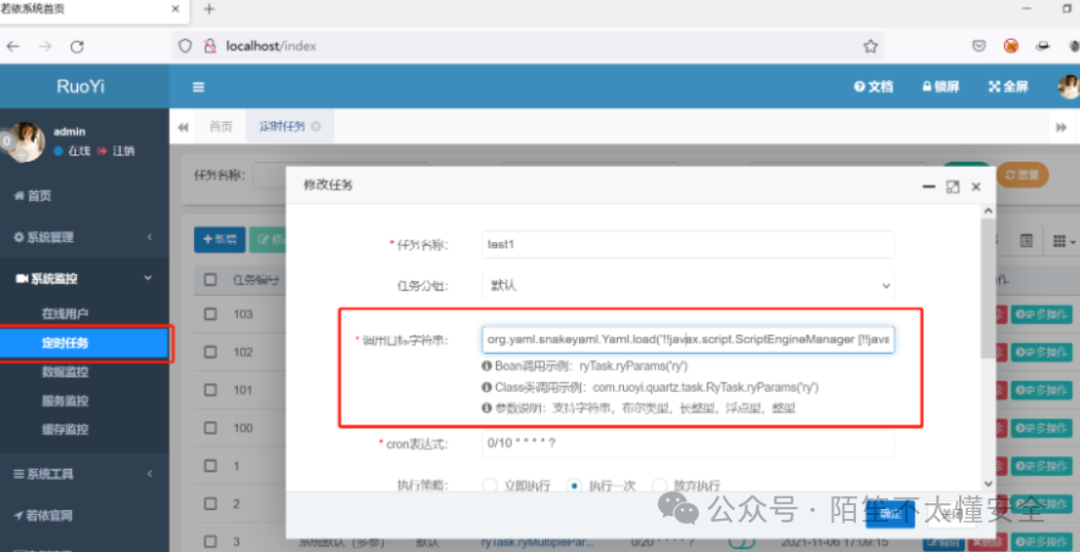Open the Pocket save icon

(978, 46)
